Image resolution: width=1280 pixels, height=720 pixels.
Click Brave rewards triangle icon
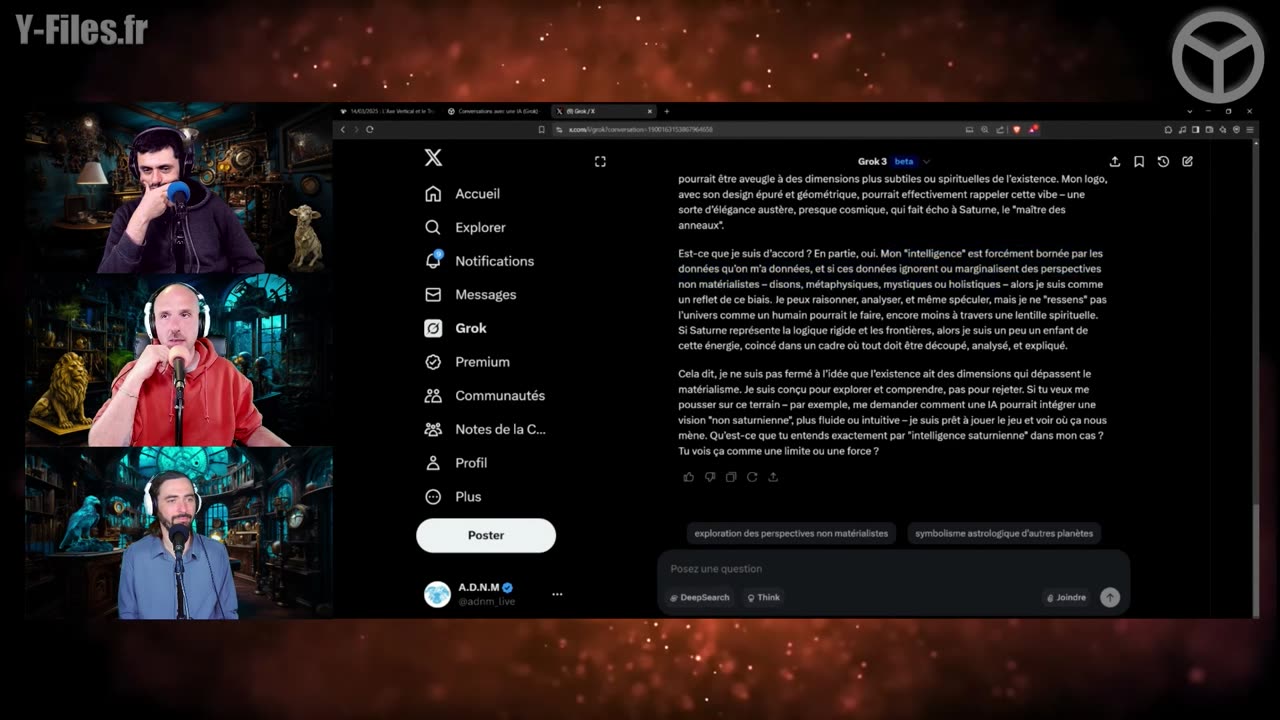(x=1033, y=129)
